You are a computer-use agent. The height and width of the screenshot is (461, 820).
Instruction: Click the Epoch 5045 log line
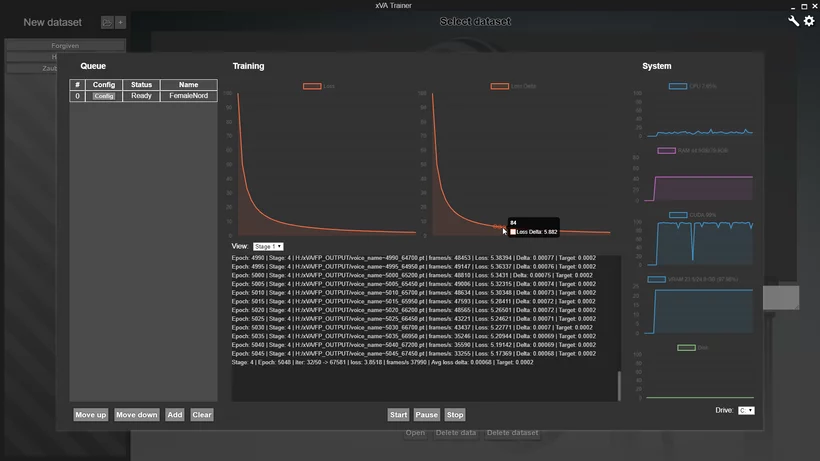point(414,354)
